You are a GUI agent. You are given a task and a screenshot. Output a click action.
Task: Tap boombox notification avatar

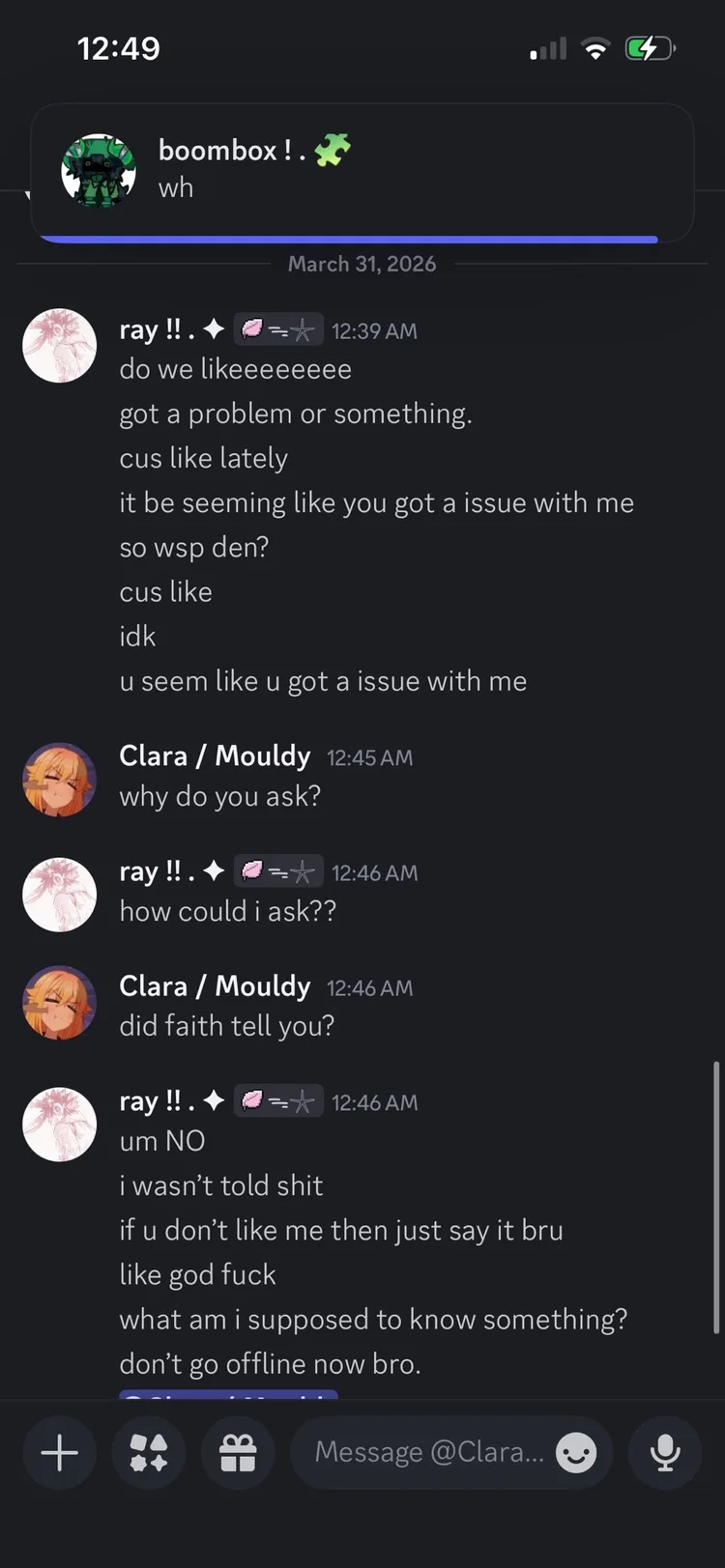(x=99, y=171)
